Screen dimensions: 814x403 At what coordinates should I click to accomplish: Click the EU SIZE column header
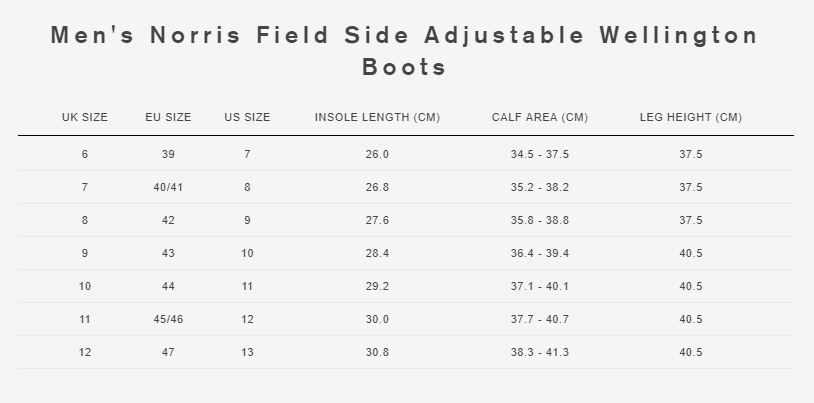[168, 117]
